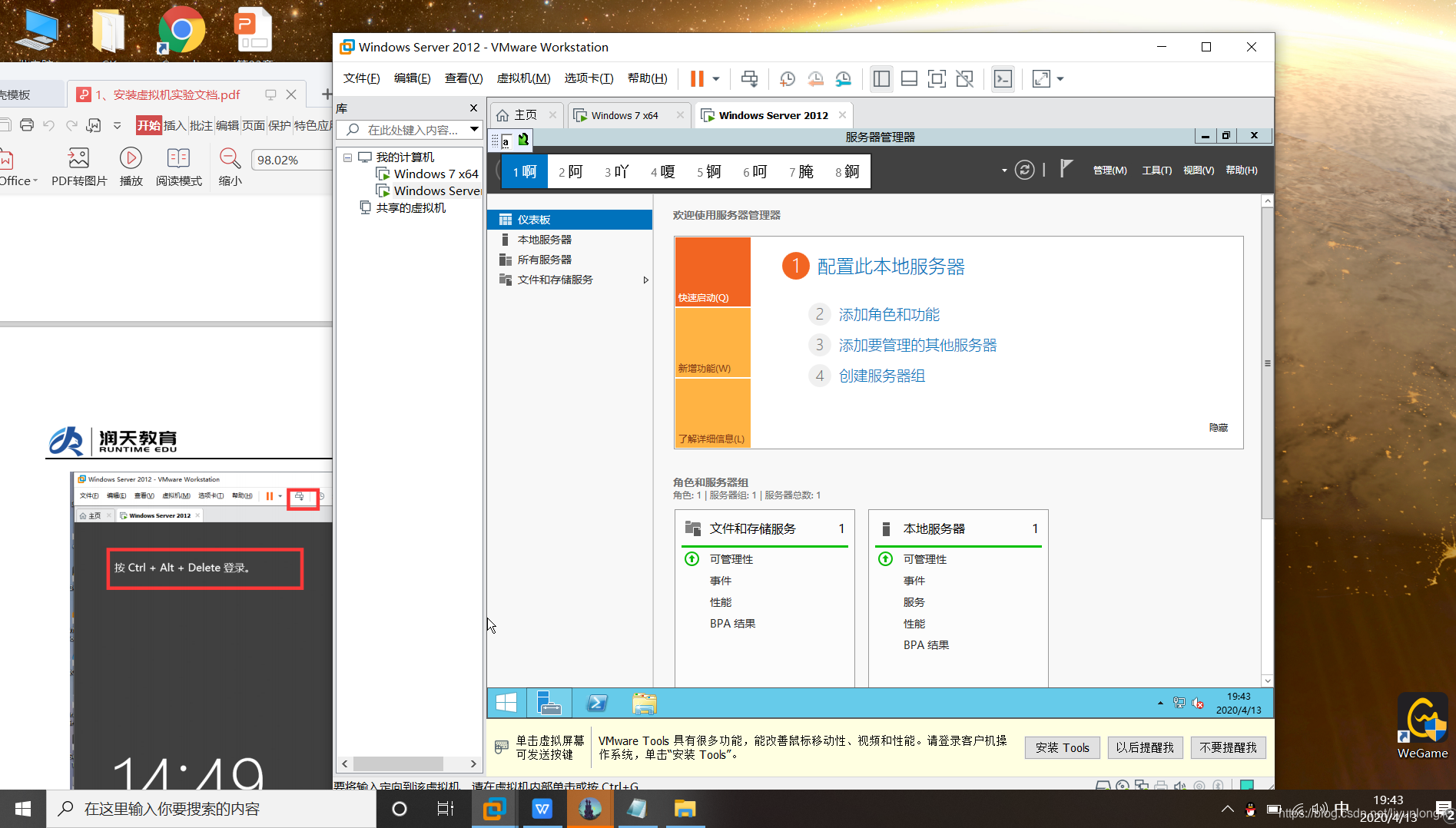This screenshot has height=828, width=1456.
Task: Click the guest network tray icon
Action: pyautogui.click(x=1179, y=703)
